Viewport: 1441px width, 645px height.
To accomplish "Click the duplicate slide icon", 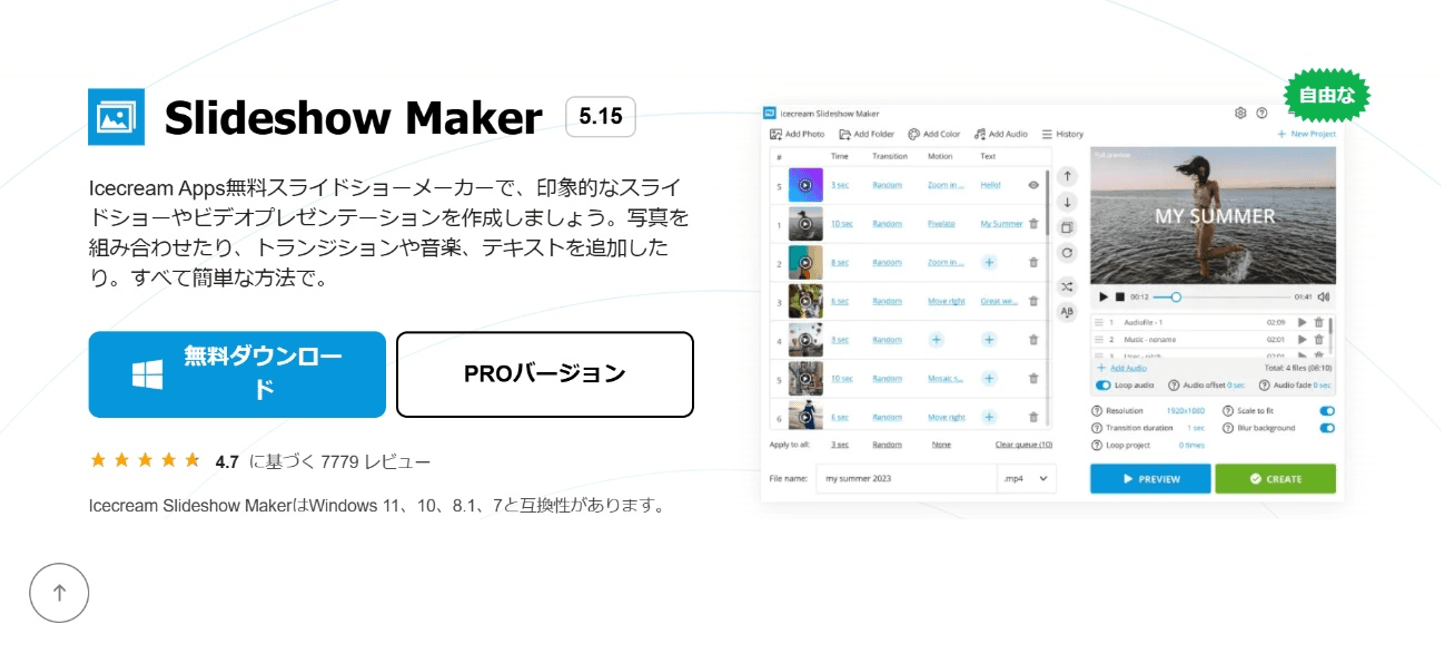I will click(1067, 227).
